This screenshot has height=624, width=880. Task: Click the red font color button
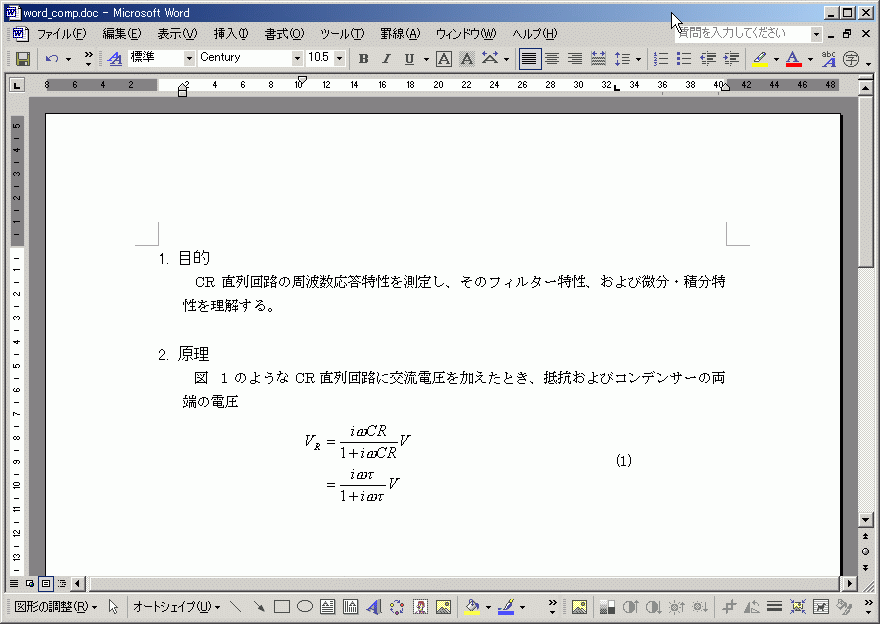pyautogui.click(x=793, y=59)
